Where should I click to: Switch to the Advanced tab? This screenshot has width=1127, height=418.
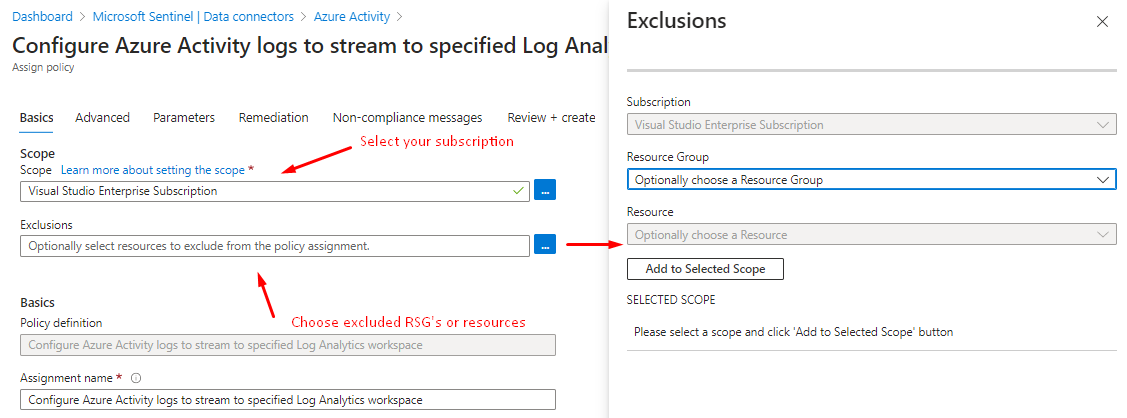[x=102, y=118]
